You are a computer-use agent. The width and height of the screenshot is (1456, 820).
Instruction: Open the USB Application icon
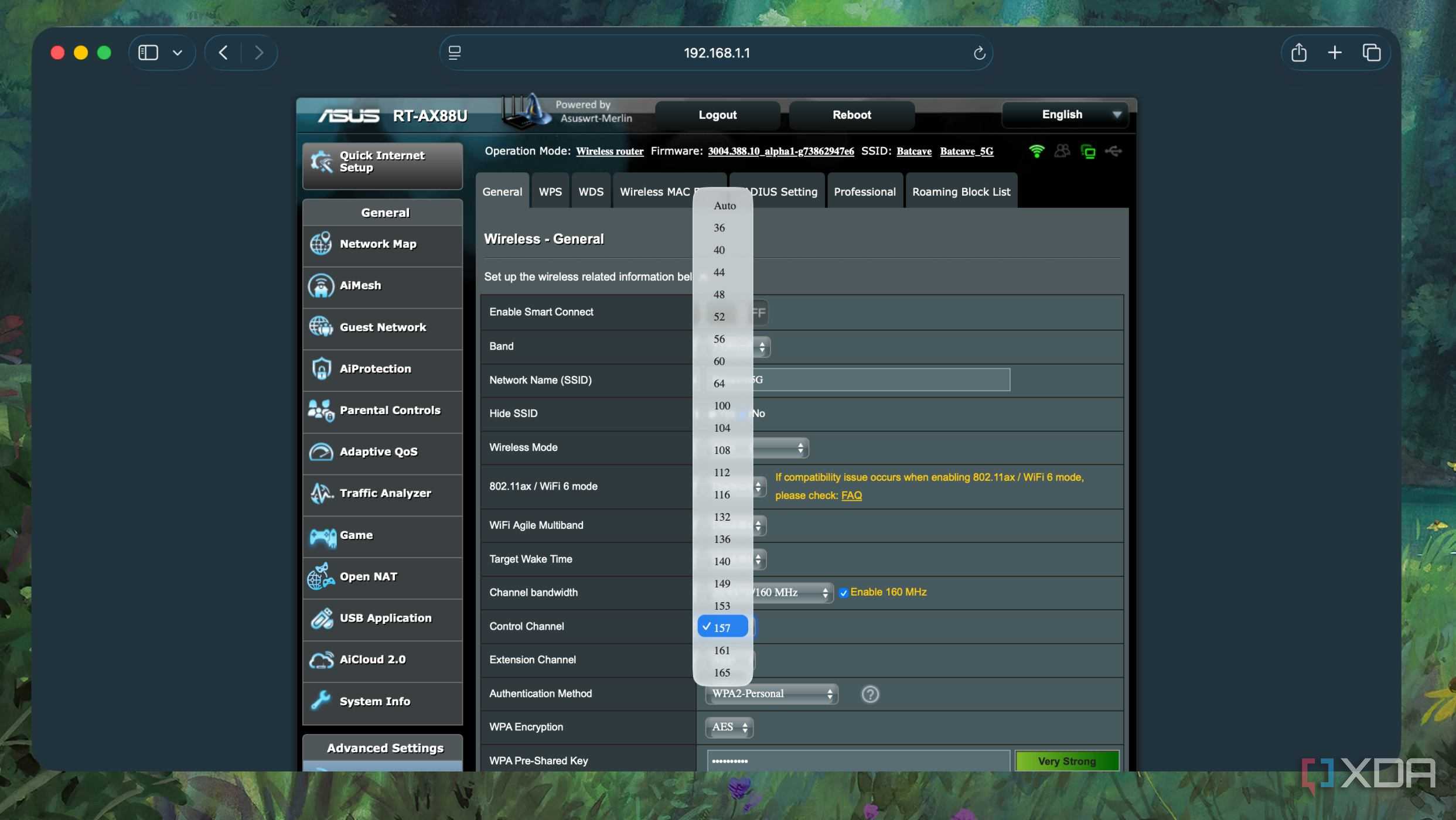coord(322,618)
